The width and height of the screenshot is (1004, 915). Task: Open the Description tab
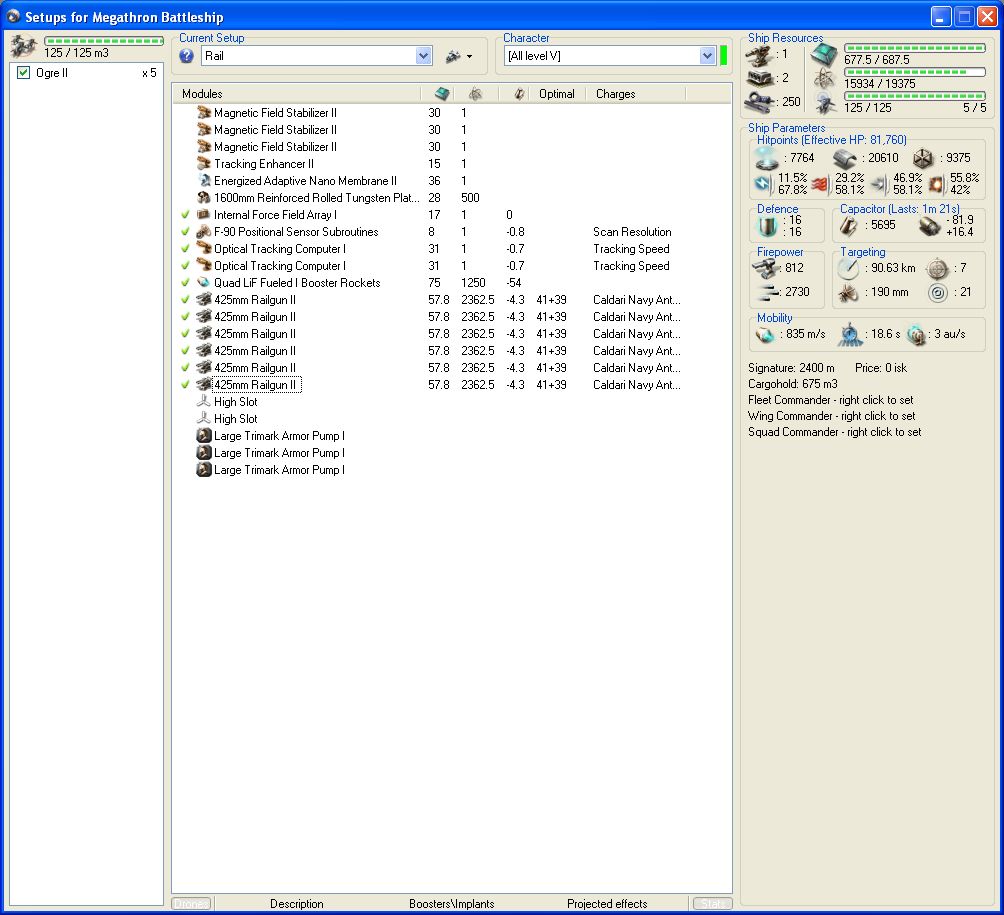tap(296, 903)
